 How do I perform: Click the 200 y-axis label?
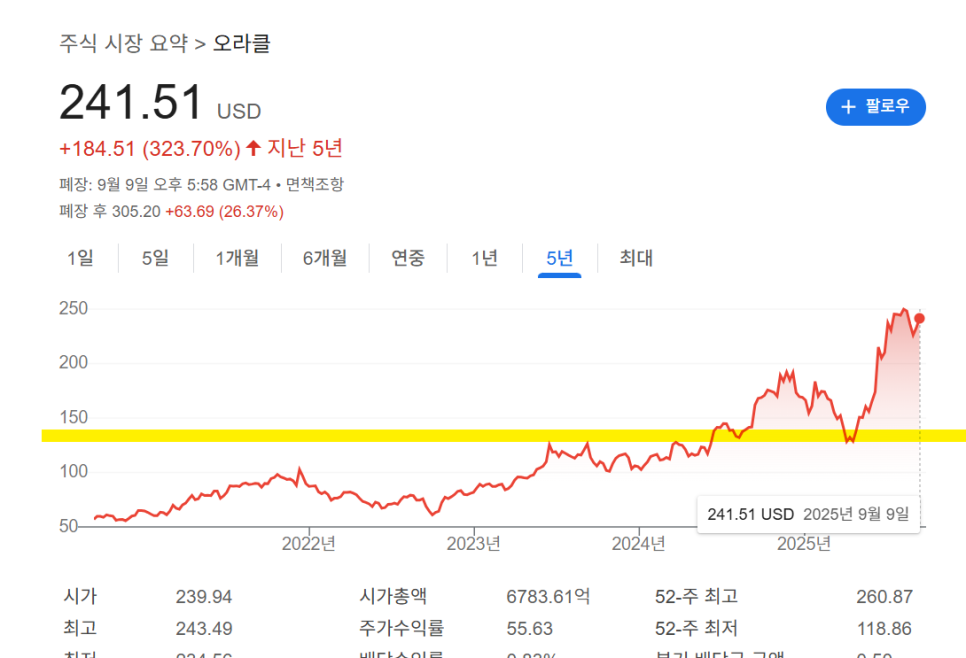pyautogui.click(x=73, y=362)
